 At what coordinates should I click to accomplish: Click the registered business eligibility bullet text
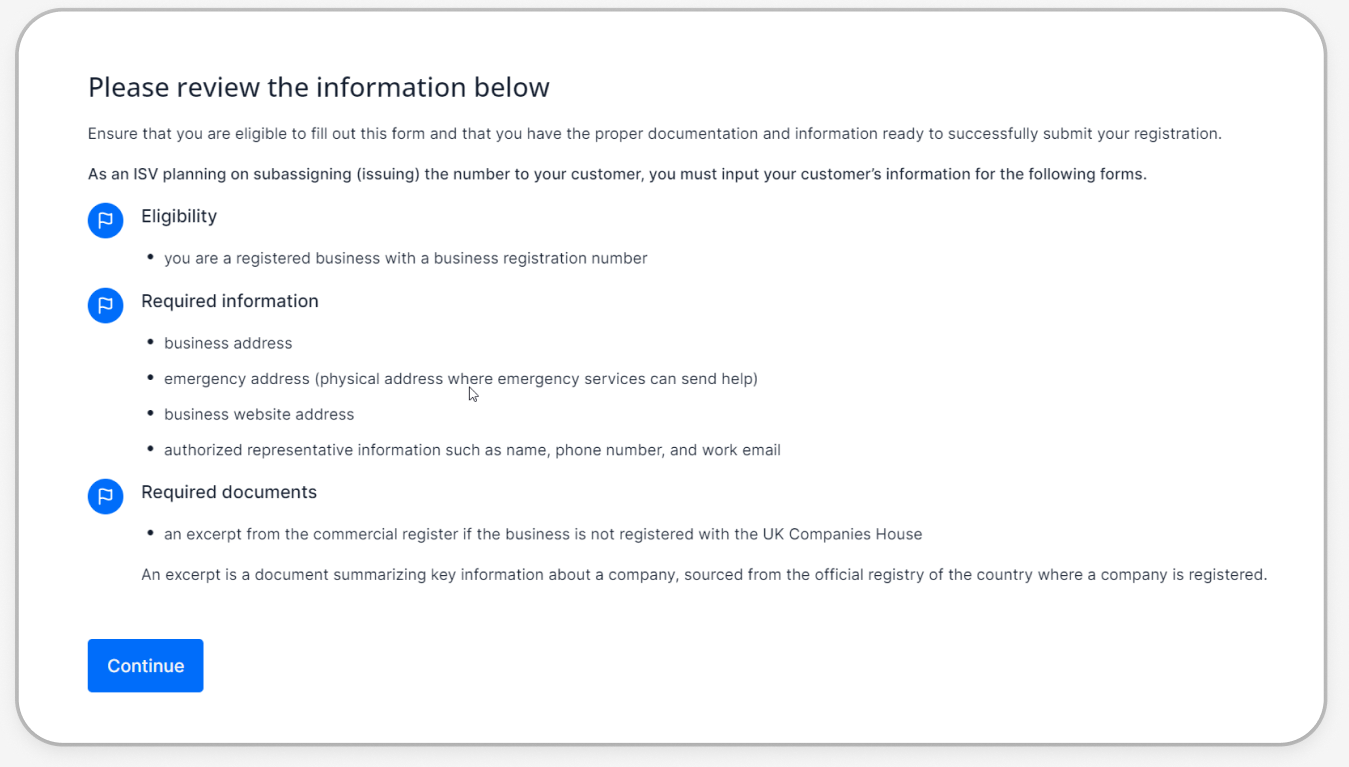click(405, 258)
